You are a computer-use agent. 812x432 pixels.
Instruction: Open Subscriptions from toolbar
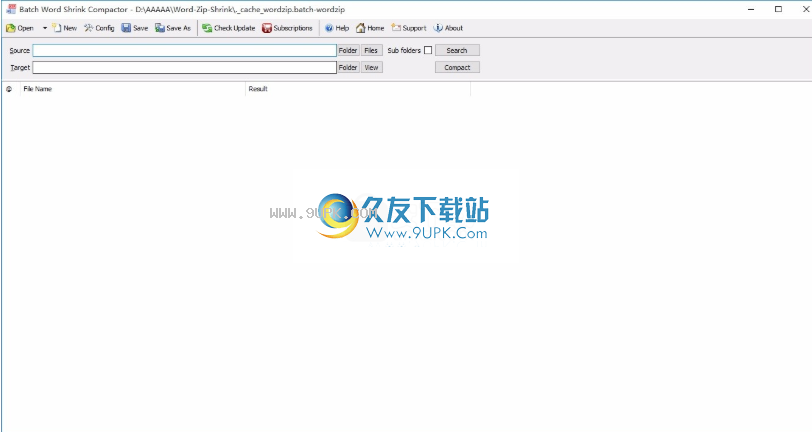pyautogui.click(x=287, y=28)
